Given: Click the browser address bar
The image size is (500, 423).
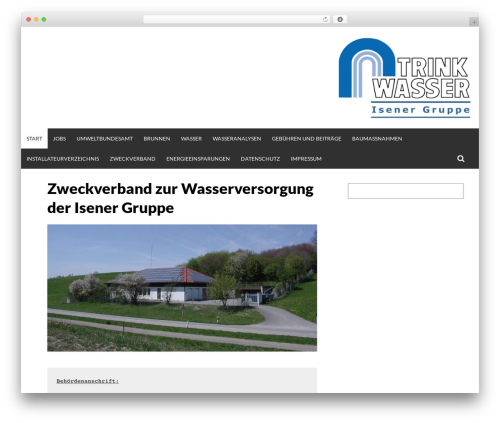Looking at the screenshot, I should tap(237, 20).
